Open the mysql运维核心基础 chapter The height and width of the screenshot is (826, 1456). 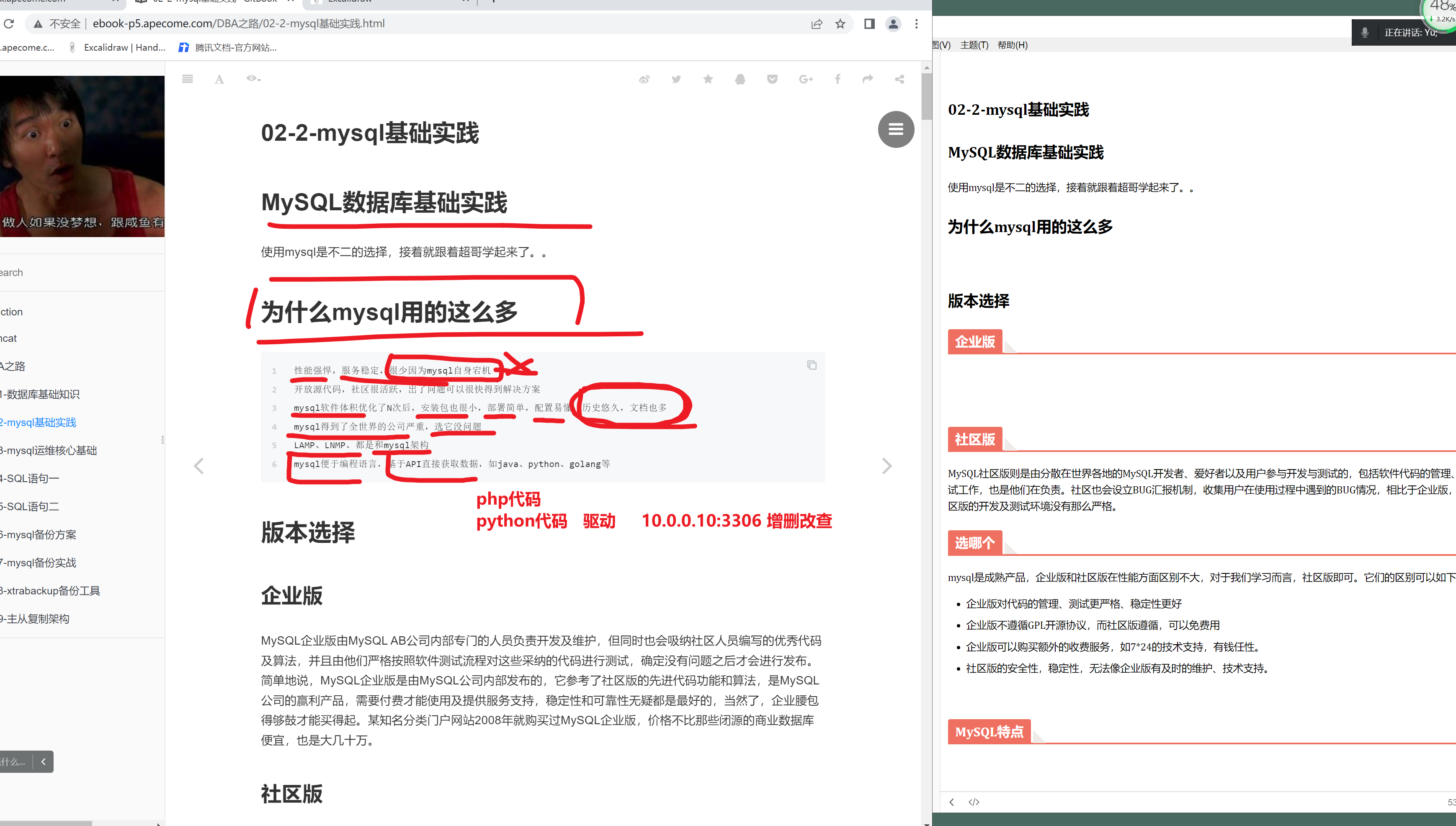48,450
